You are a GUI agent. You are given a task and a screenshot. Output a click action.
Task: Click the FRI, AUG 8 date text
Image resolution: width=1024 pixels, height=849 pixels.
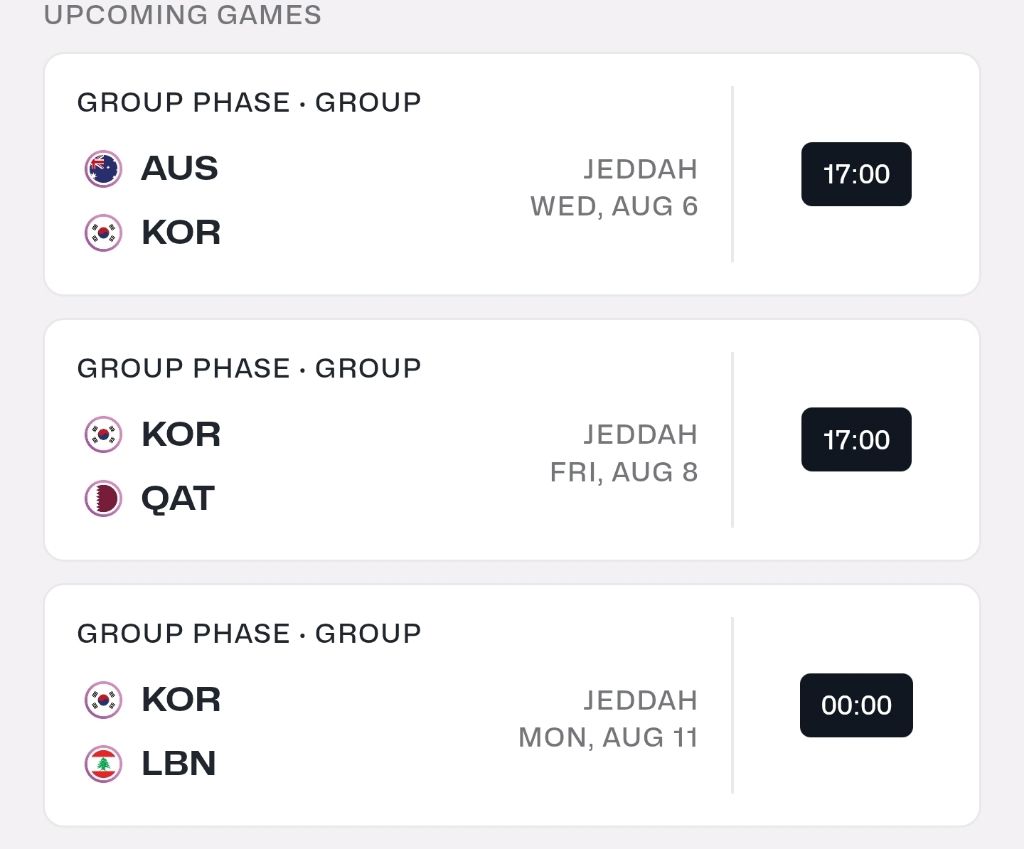(624, 472)
